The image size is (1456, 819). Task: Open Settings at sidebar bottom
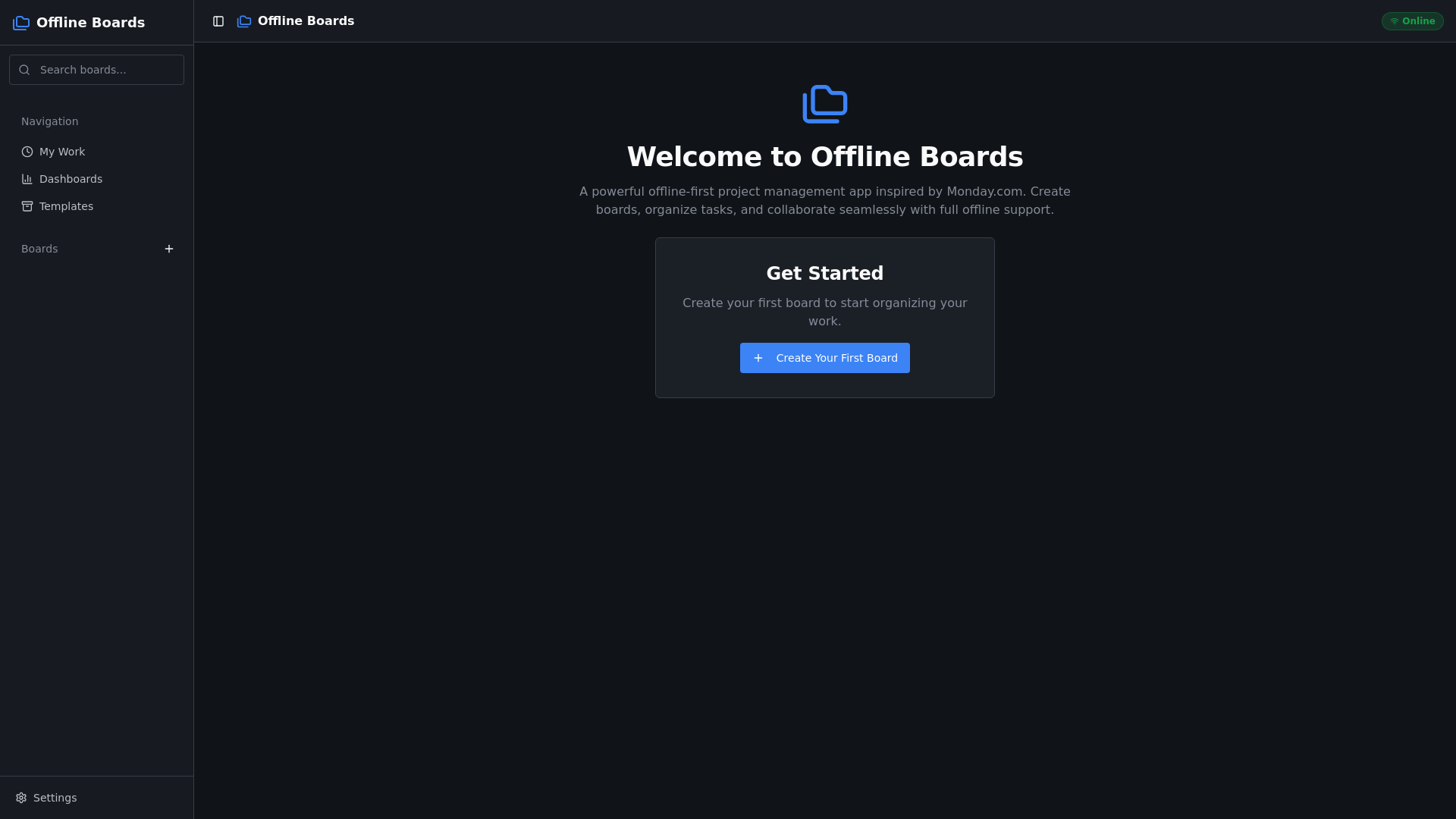97,798
